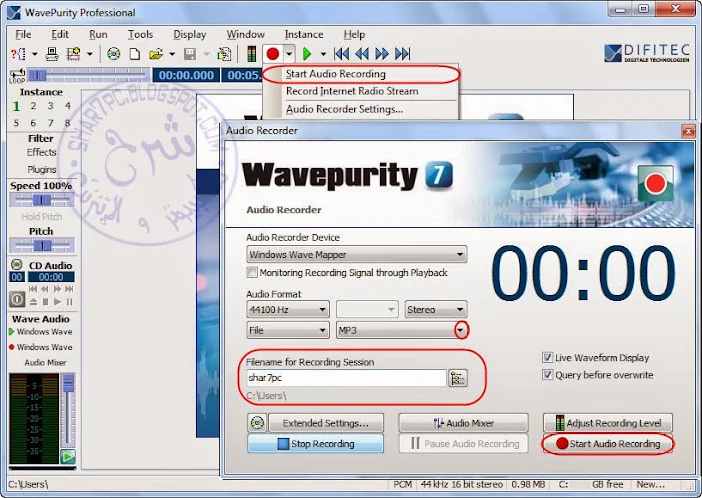Click Adjust Recording Level button

click(608, 423)
